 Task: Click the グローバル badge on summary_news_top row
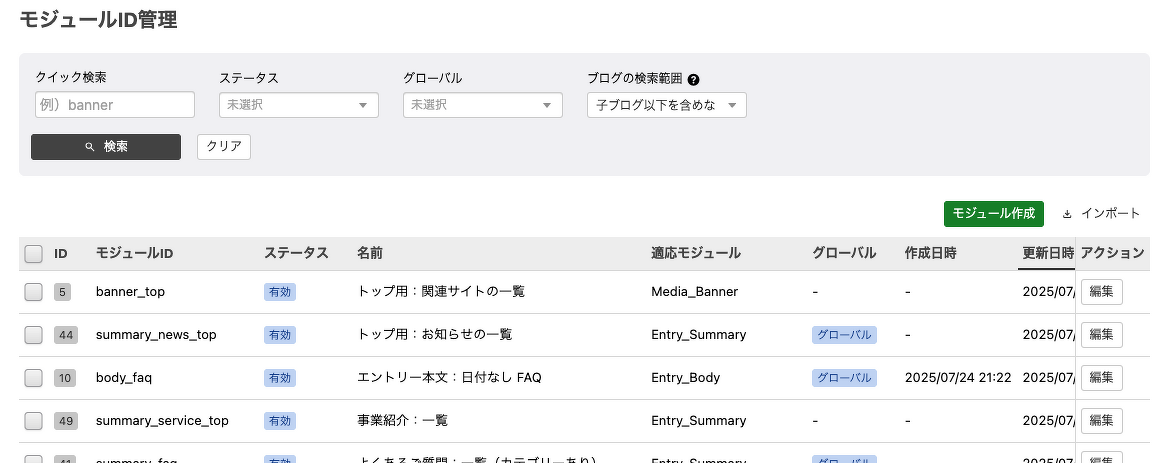point(844,335)
